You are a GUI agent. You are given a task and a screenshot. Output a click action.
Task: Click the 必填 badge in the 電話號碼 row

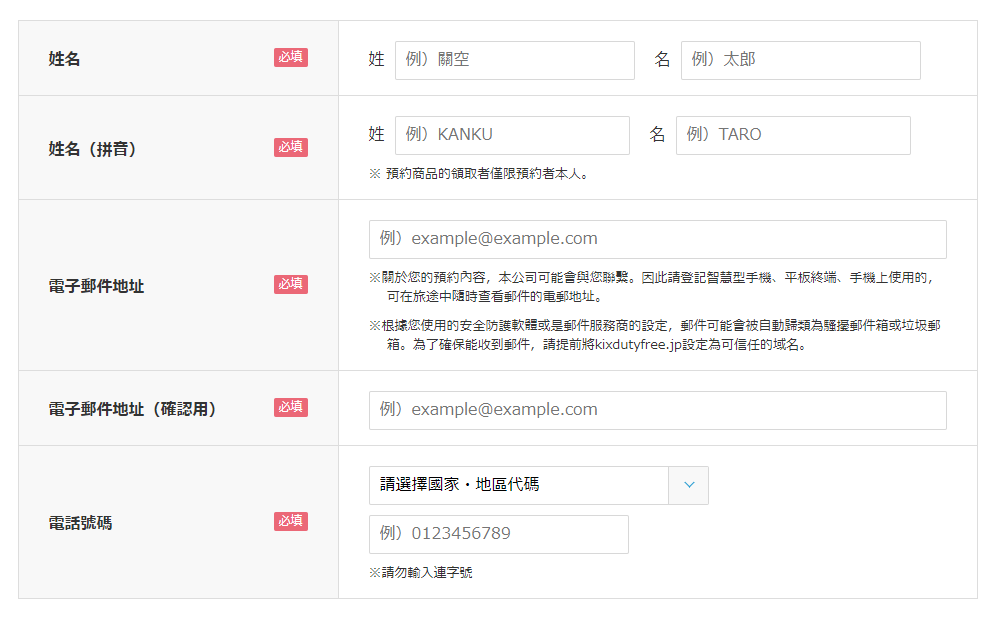pyautogui.click(x=291, y=521)
